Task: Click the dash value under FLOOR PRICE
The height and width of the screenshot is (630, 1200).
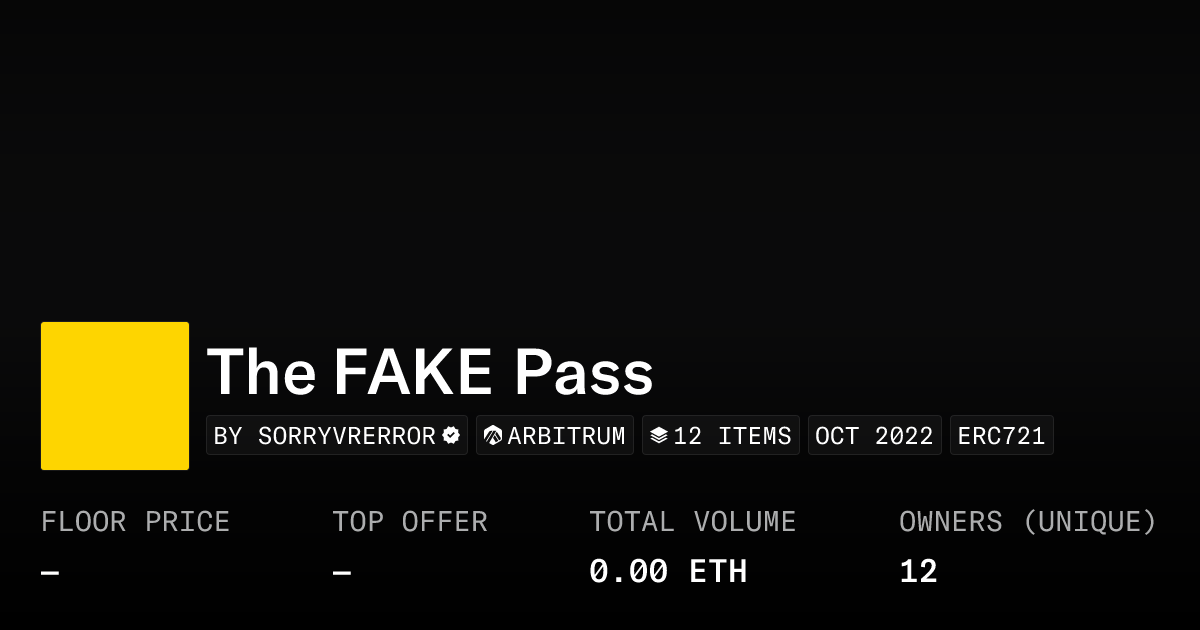Action: pos(50,573)
